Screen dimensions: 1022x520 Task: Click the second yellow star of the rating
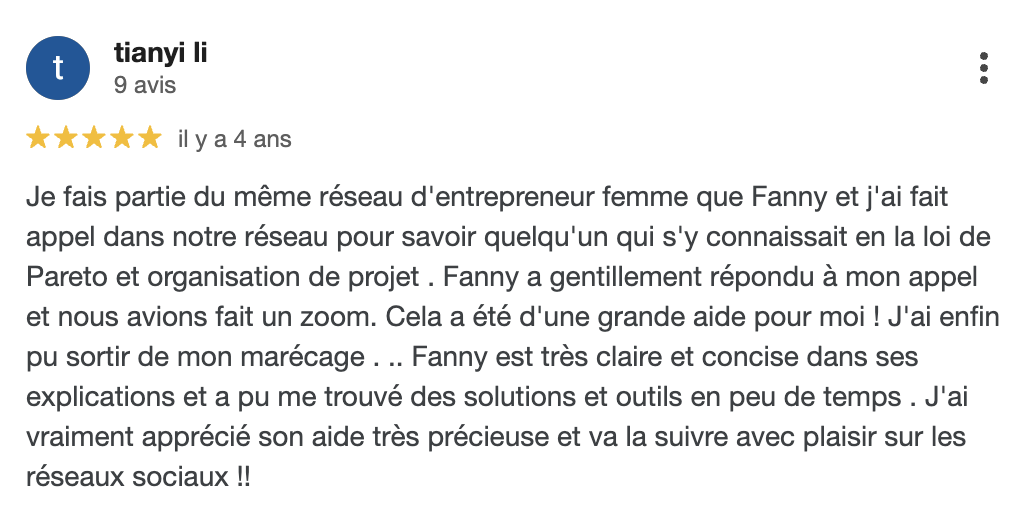(66, 138)
